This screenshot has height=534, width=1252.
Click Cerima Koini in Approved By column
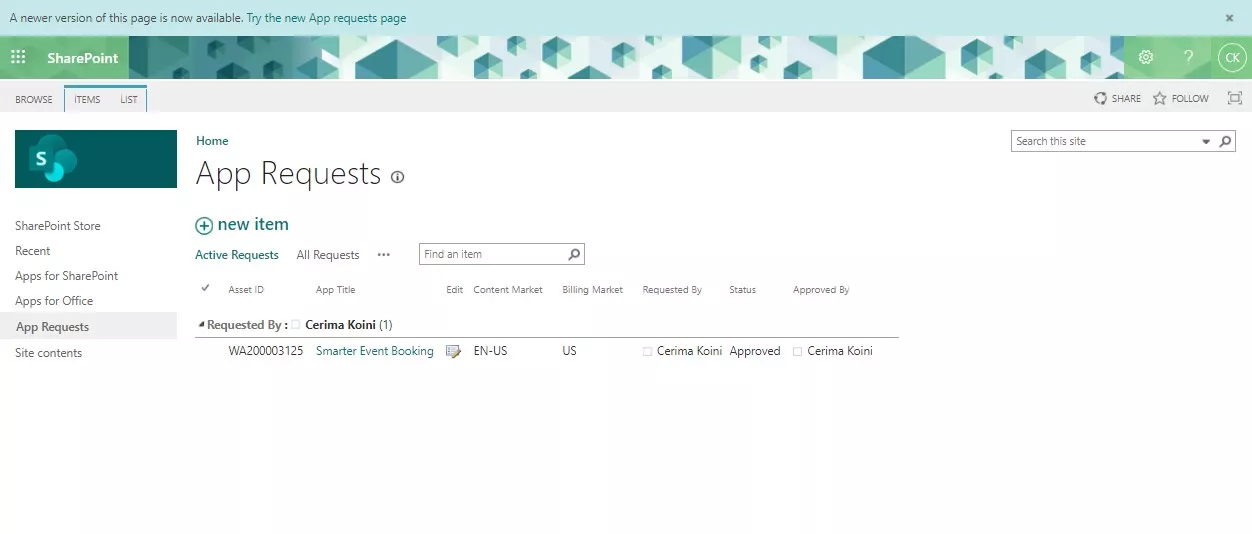coord(840,351)
